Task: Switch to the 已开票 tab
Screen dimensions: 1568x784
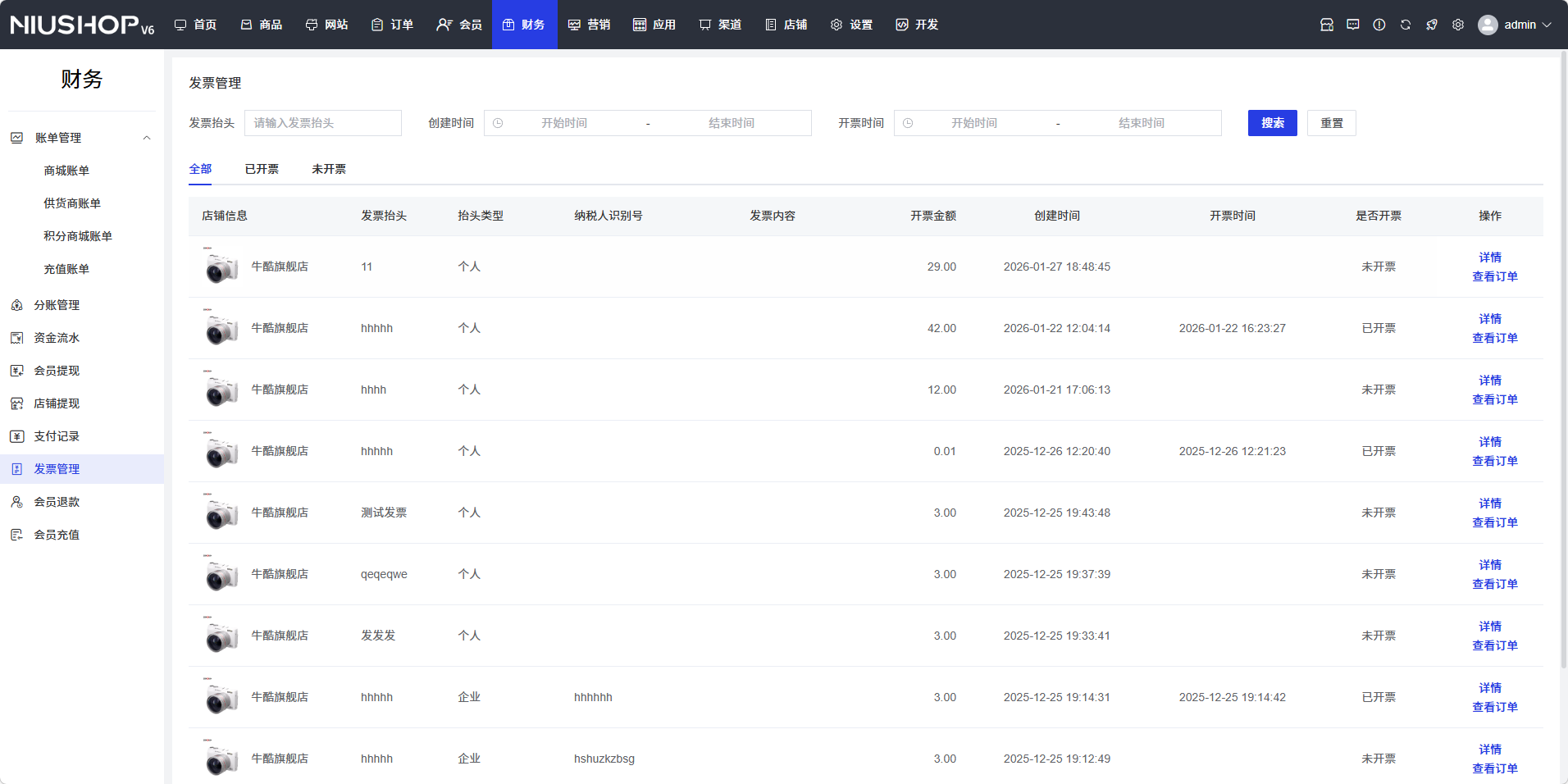Action: point(262,169)
